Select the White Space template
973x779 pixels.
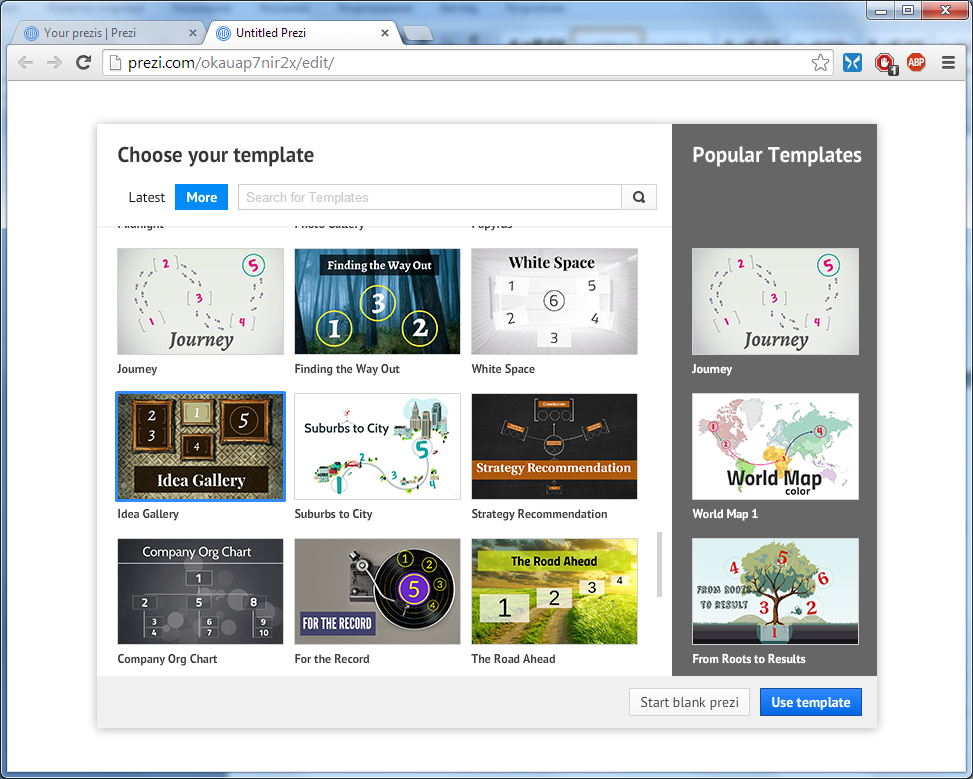554,302
